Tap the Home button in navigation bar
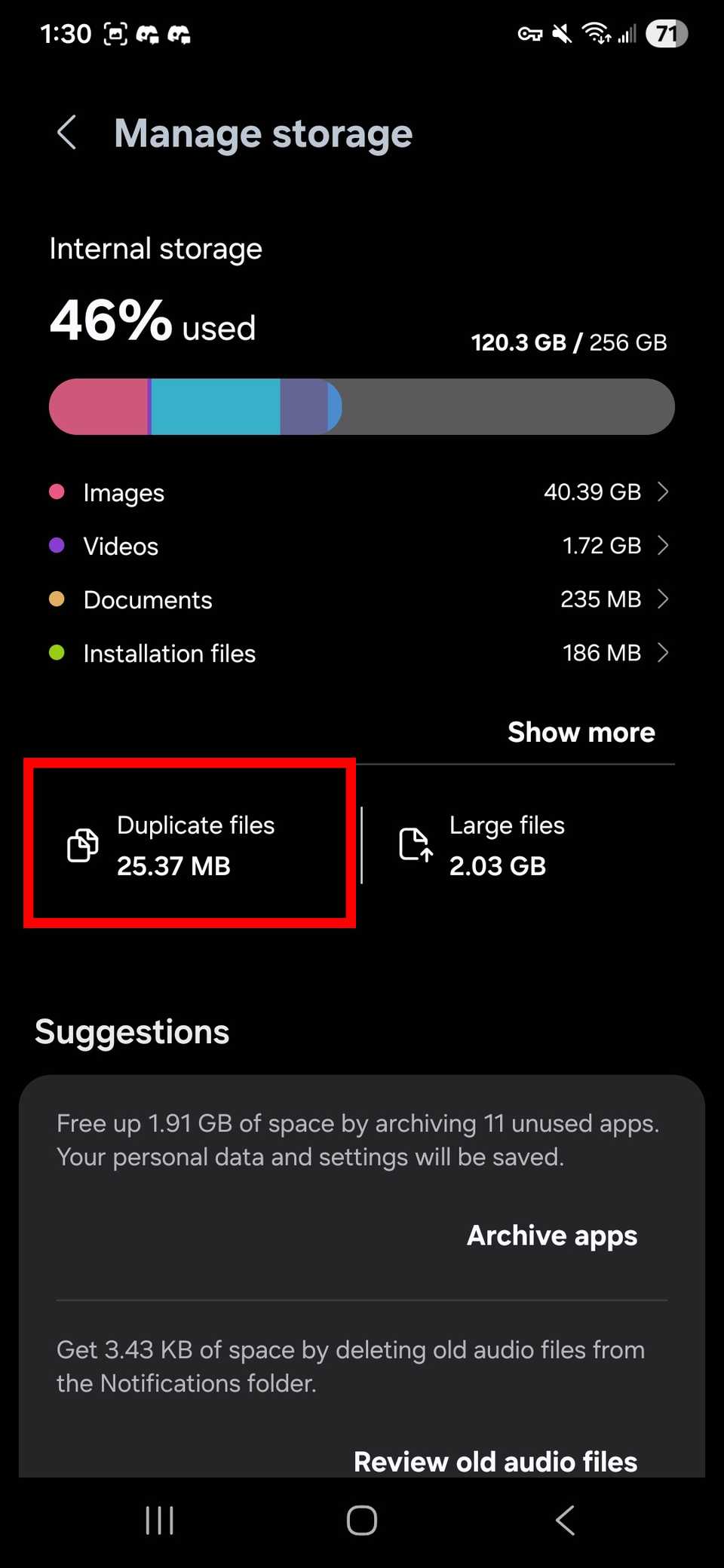724x1568 pixels. pyautogui.click(x=361, y=1521)
